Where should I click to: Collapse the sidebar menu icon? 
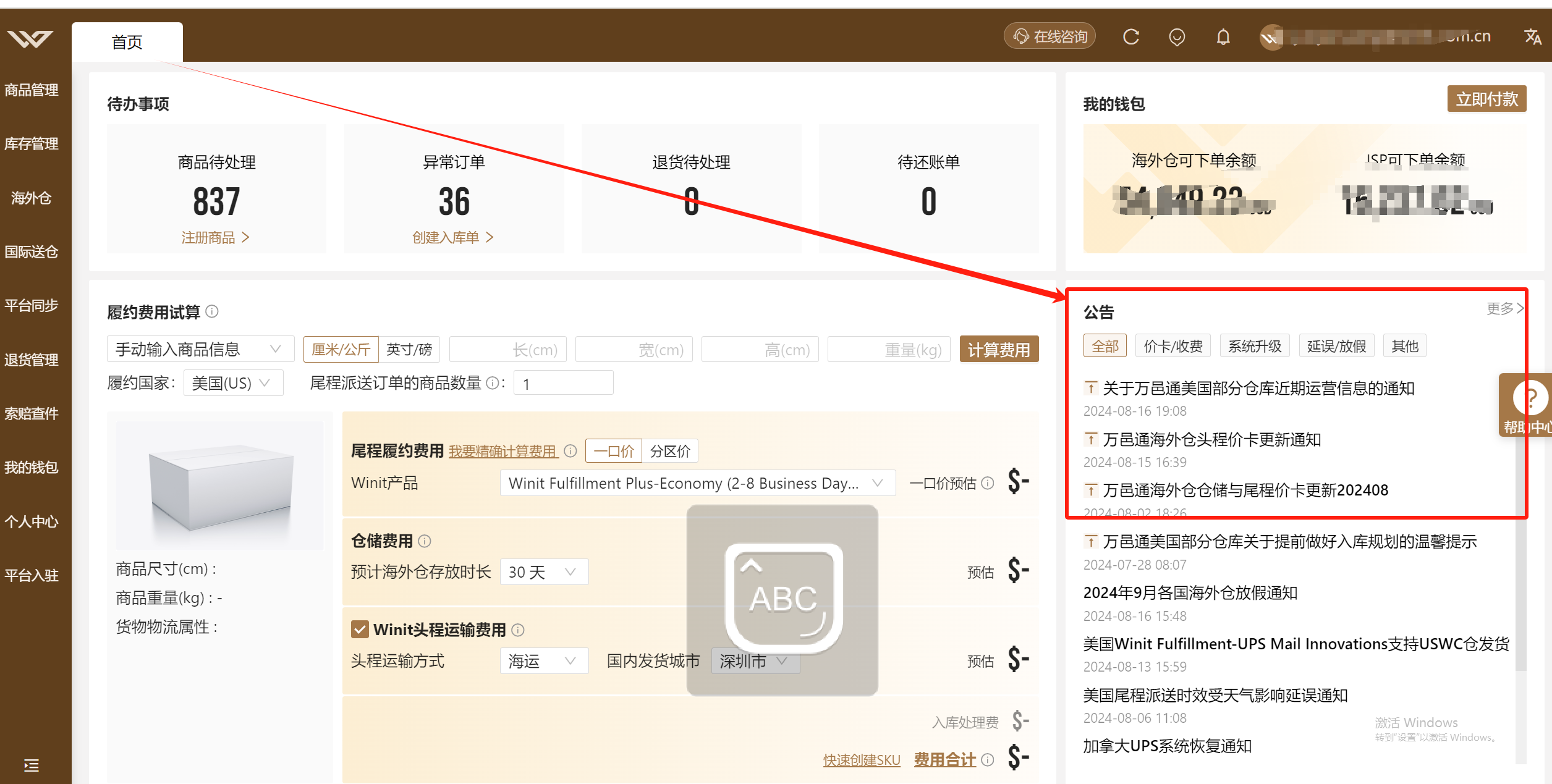point(32,765)
